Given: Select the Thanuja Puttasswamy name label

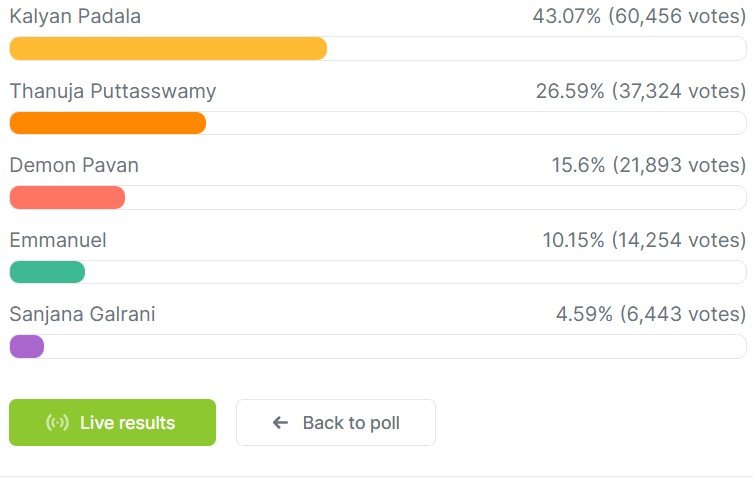Looking at the screenshot, I should point(113,91).
